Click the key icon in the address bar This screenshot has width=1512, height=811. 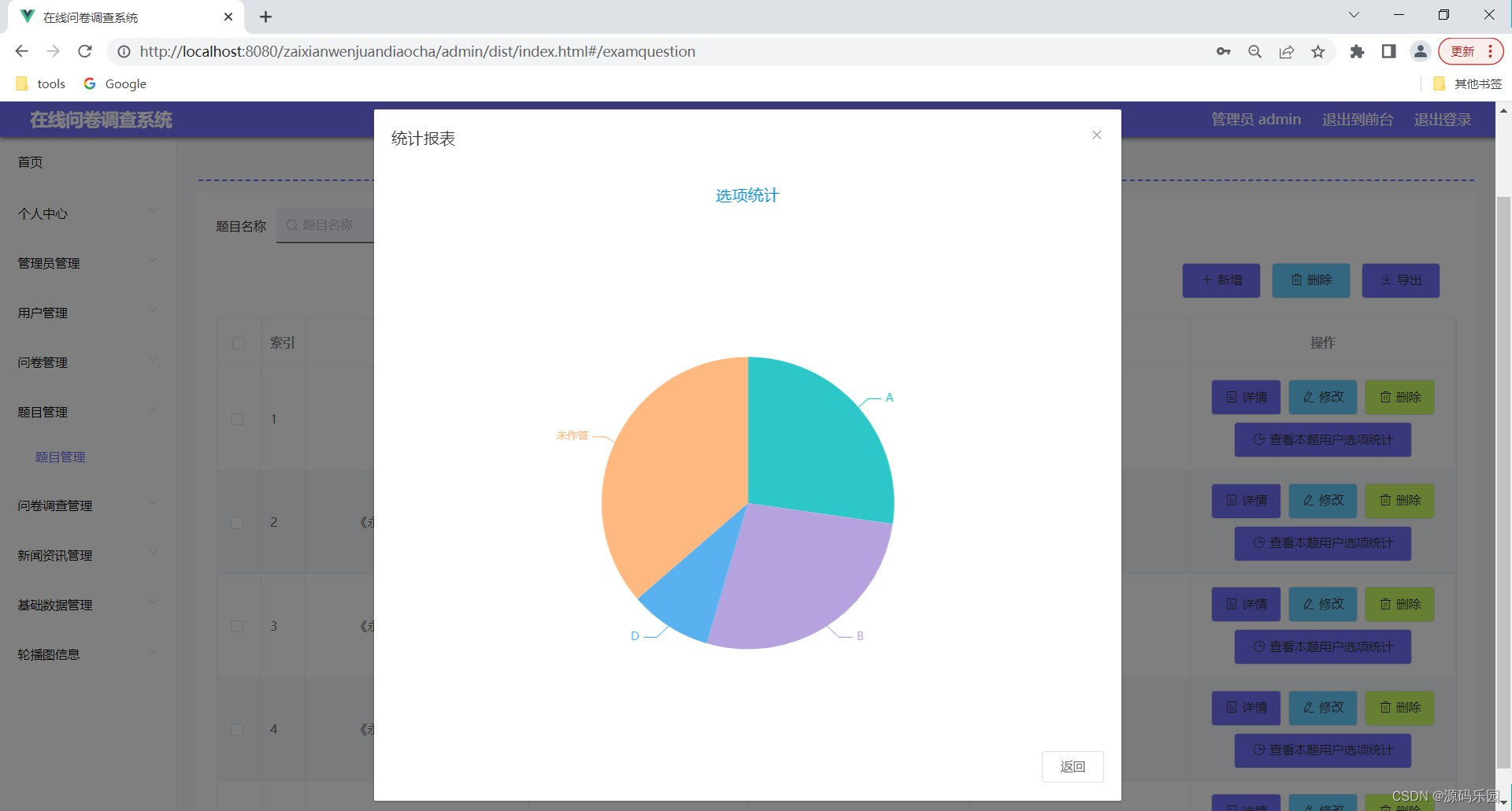pos(1224,51)
